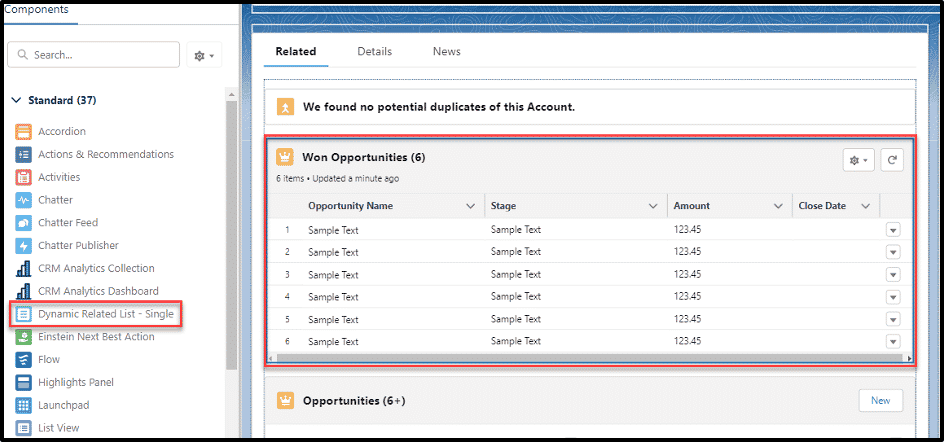
Task: Open the Opportunity Name column dropdown
Action: point(470,206)
